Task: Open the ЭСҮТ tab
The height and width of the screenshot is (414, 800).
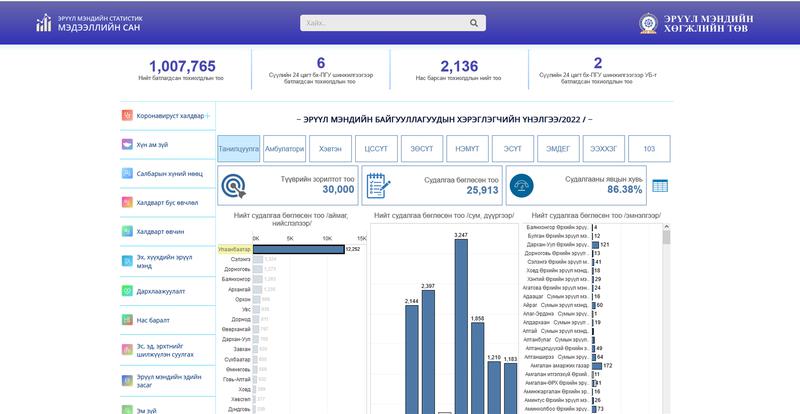Action: tap(513, 149)
